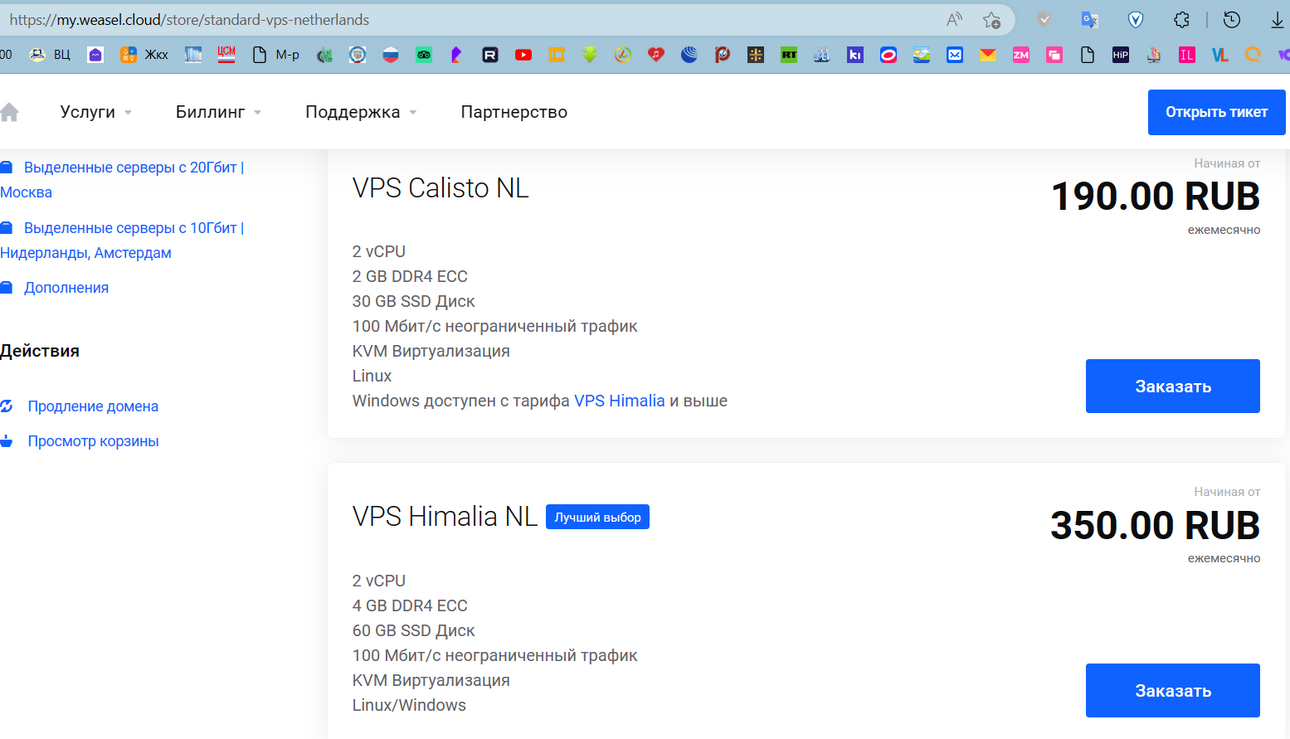
Task: Open the Downloads arrow icon
Action: pos(1277,20)
